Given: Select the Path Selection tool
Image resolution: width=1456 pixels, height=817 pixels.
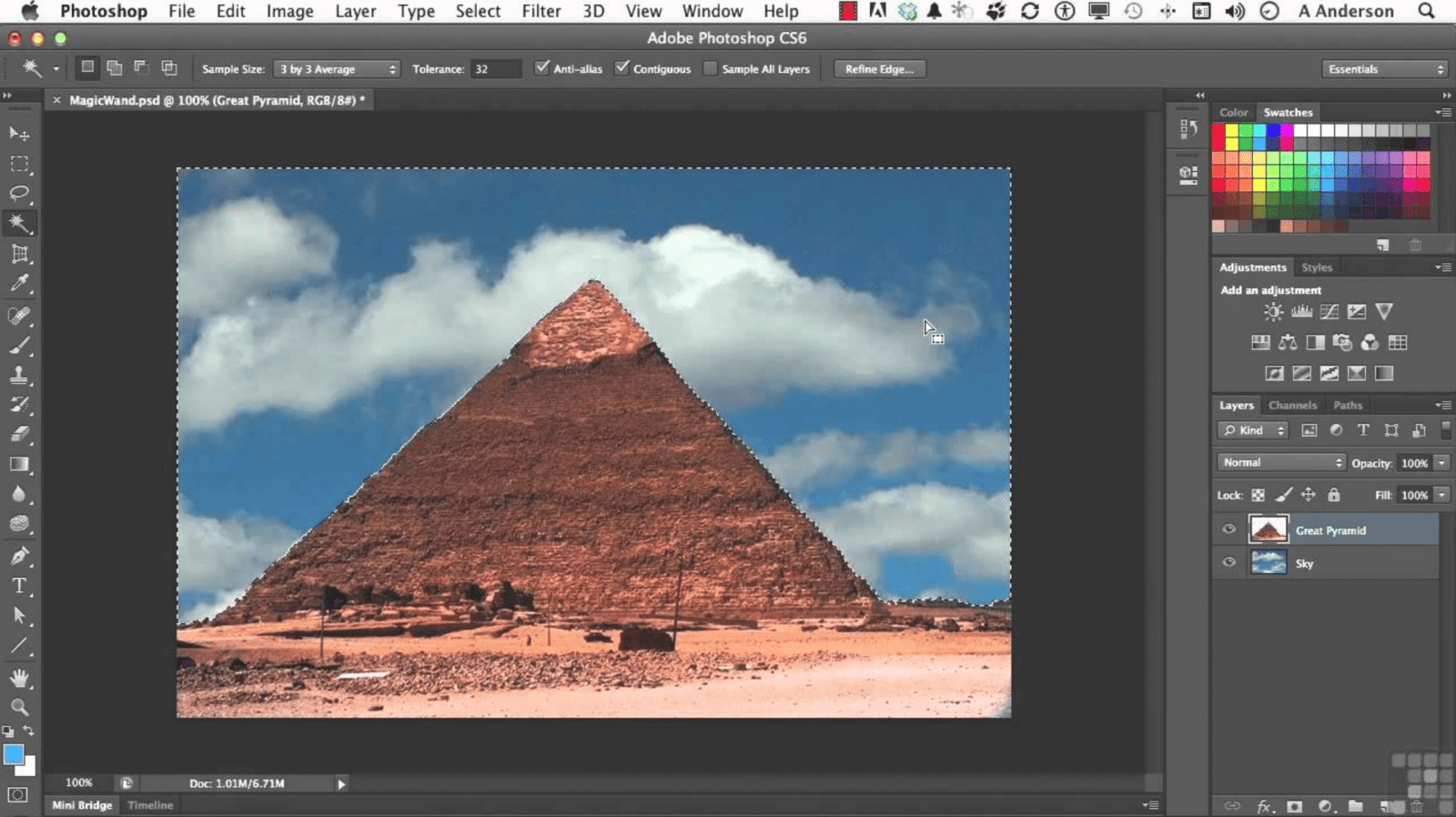Looking at the screenshot, I should point(19,616).
